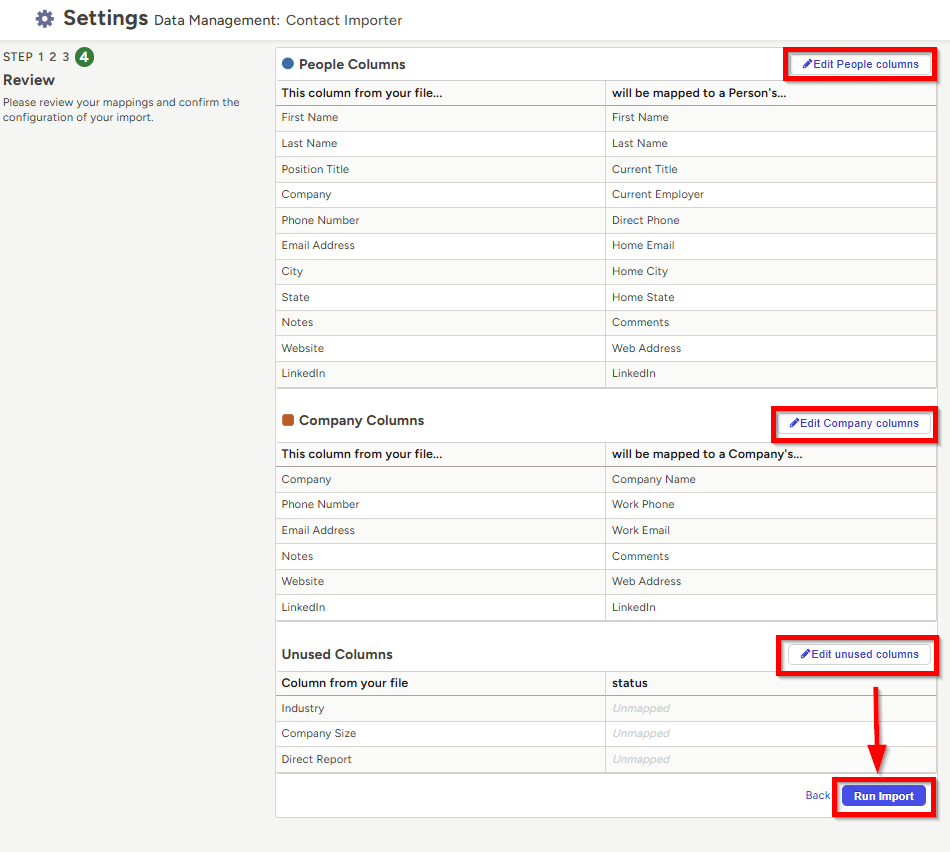
Task: Click Edit Company columns button
Action: click(x=854, y=424)
